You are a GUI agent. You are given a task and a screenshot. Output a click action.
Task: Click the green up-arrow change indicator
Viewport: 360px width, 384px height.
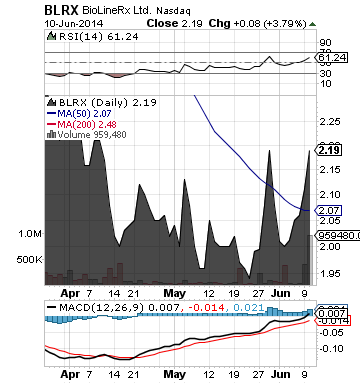coord(312,24)
